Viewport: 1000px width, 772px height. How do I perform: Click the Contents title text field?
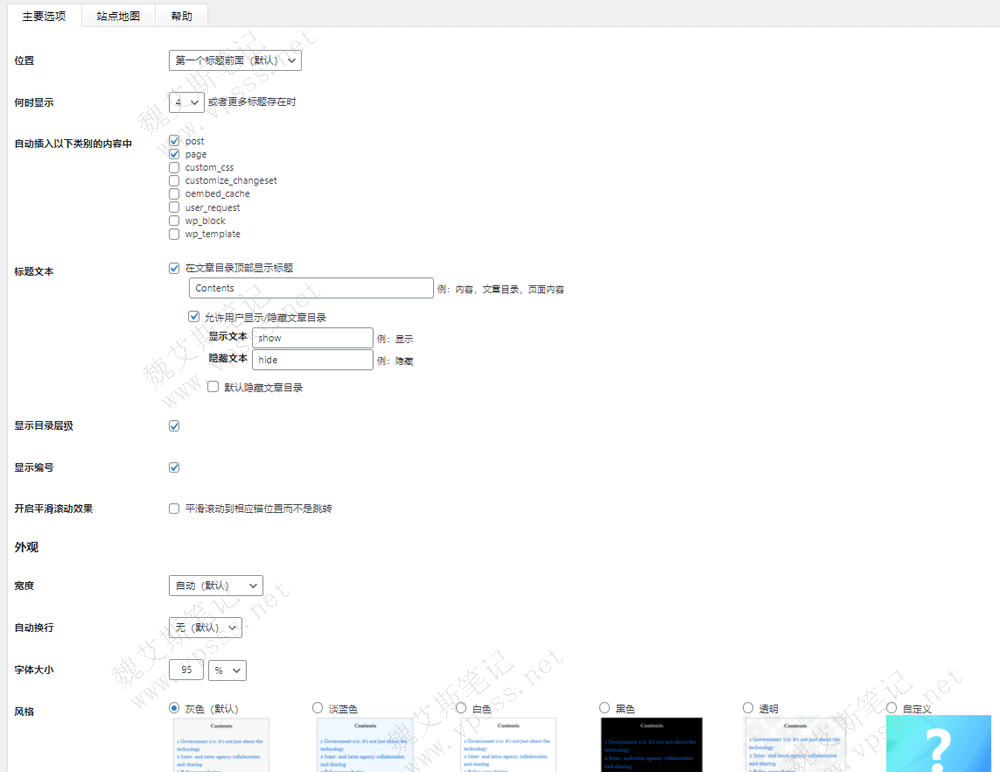coord(310,288)
